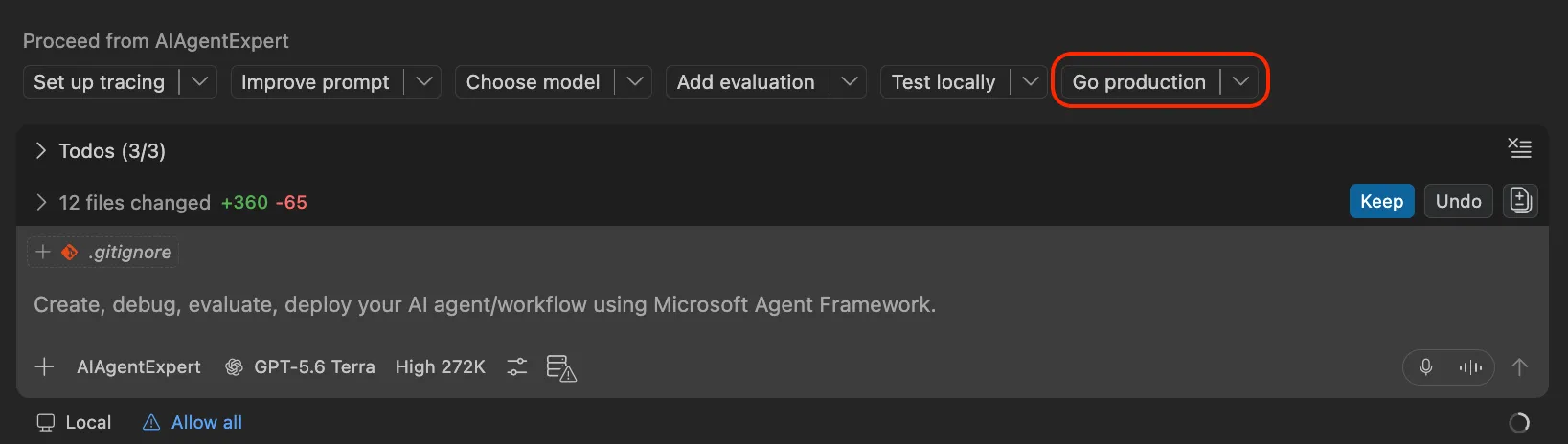Undo the file changes

tap(1459, 201)
